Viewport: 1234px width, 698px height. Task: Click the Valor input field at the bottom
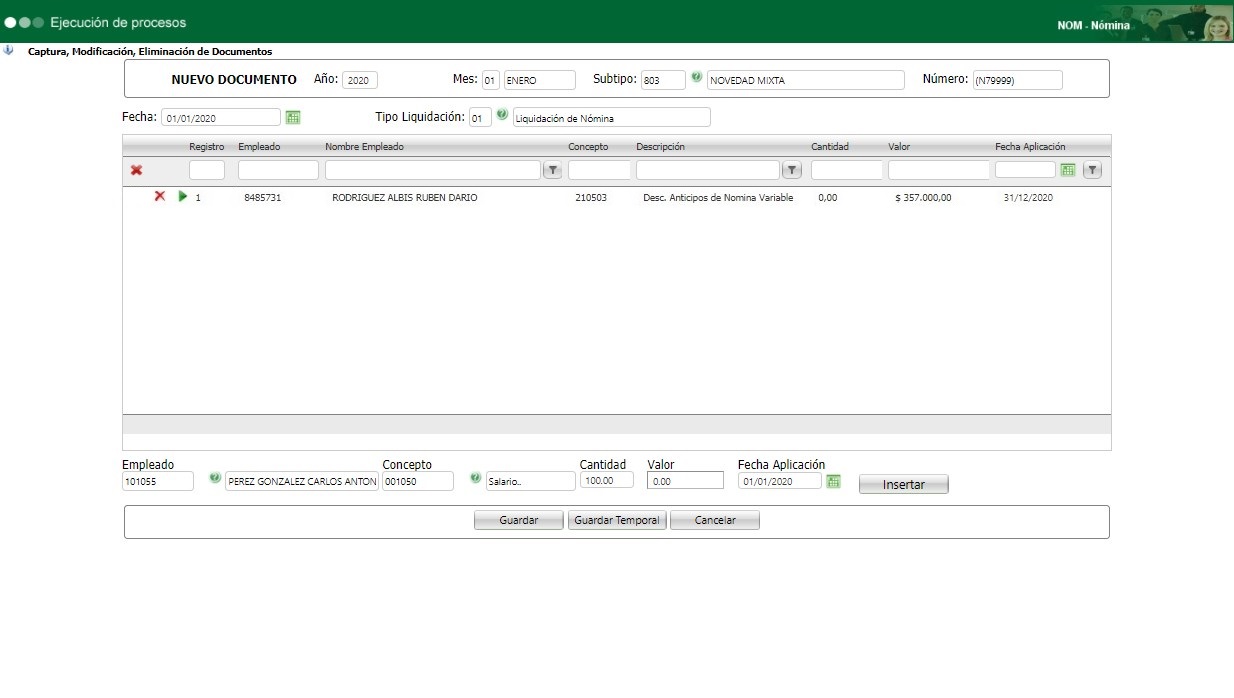pyautogui.click(x=685, y=481)
